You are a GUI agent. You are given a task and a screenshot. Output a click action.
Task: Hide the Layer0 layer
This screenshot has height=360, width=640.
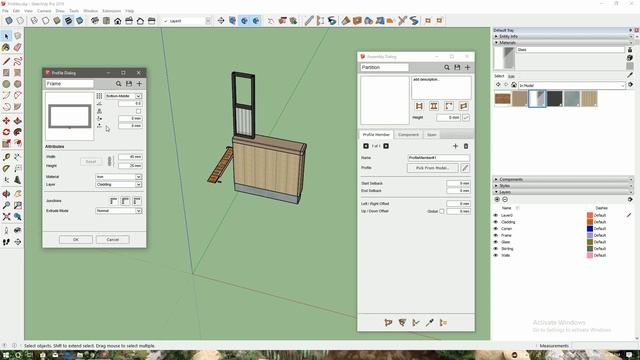click(x=496, y=216)
